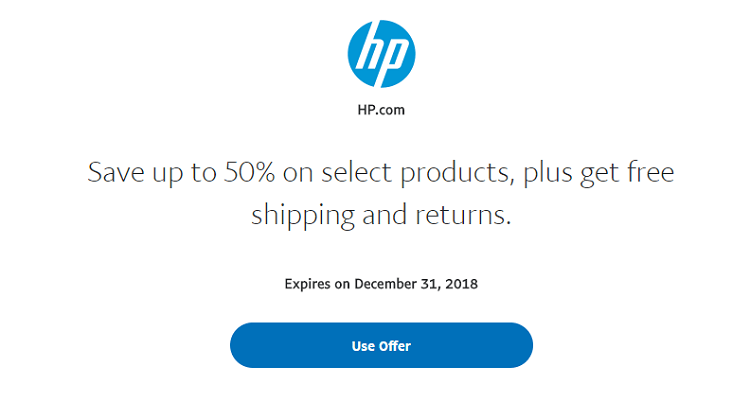Select the white 'hp' lettering inside the logo
Viewport: 750px width, 401px height.
pos(381,55)
